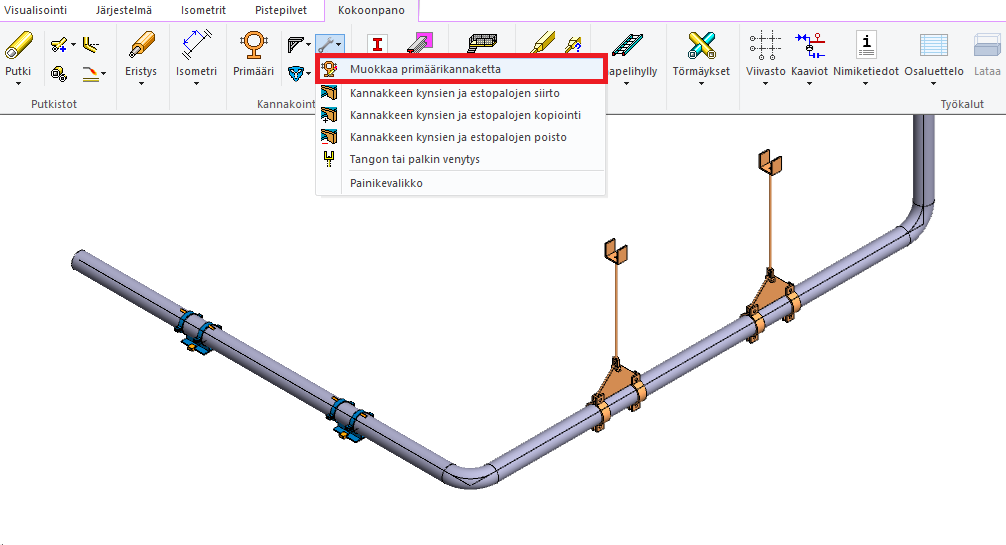Click the Osaluettelo parts list icon
The height and width of the screenshot is (545, 1006).
934,46
